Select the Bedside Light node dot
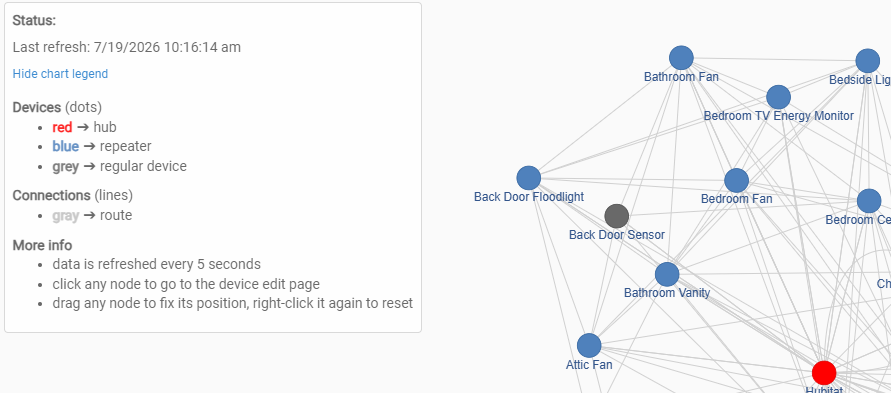891x393 pixels. 868,61
